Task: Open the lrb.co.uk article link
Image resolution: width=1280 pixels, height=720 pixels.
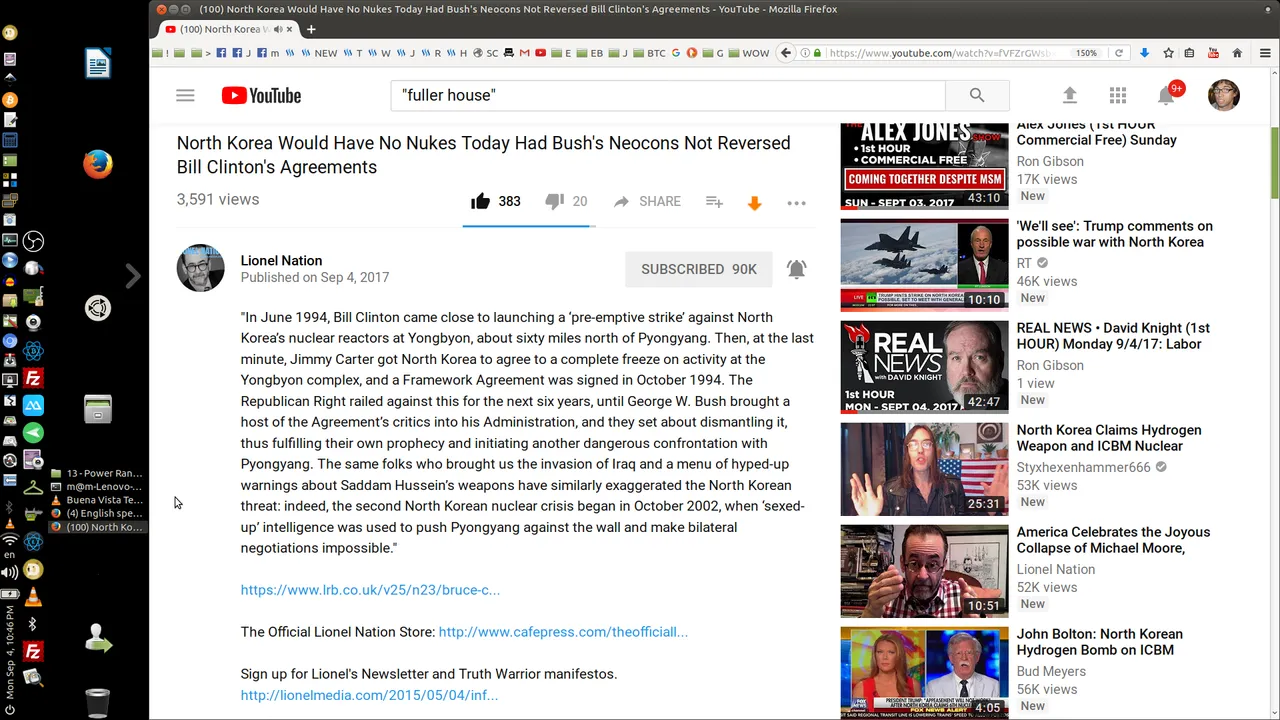Action: [370, 590]
